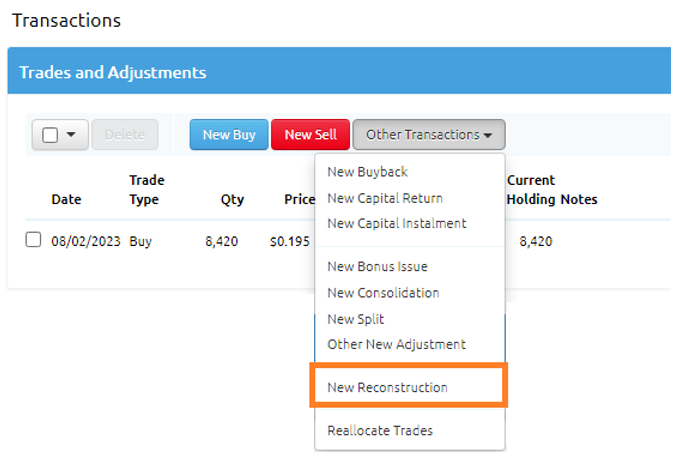Choose Other New Adjustment
This screenshot has width=698, height=461.
396,344
